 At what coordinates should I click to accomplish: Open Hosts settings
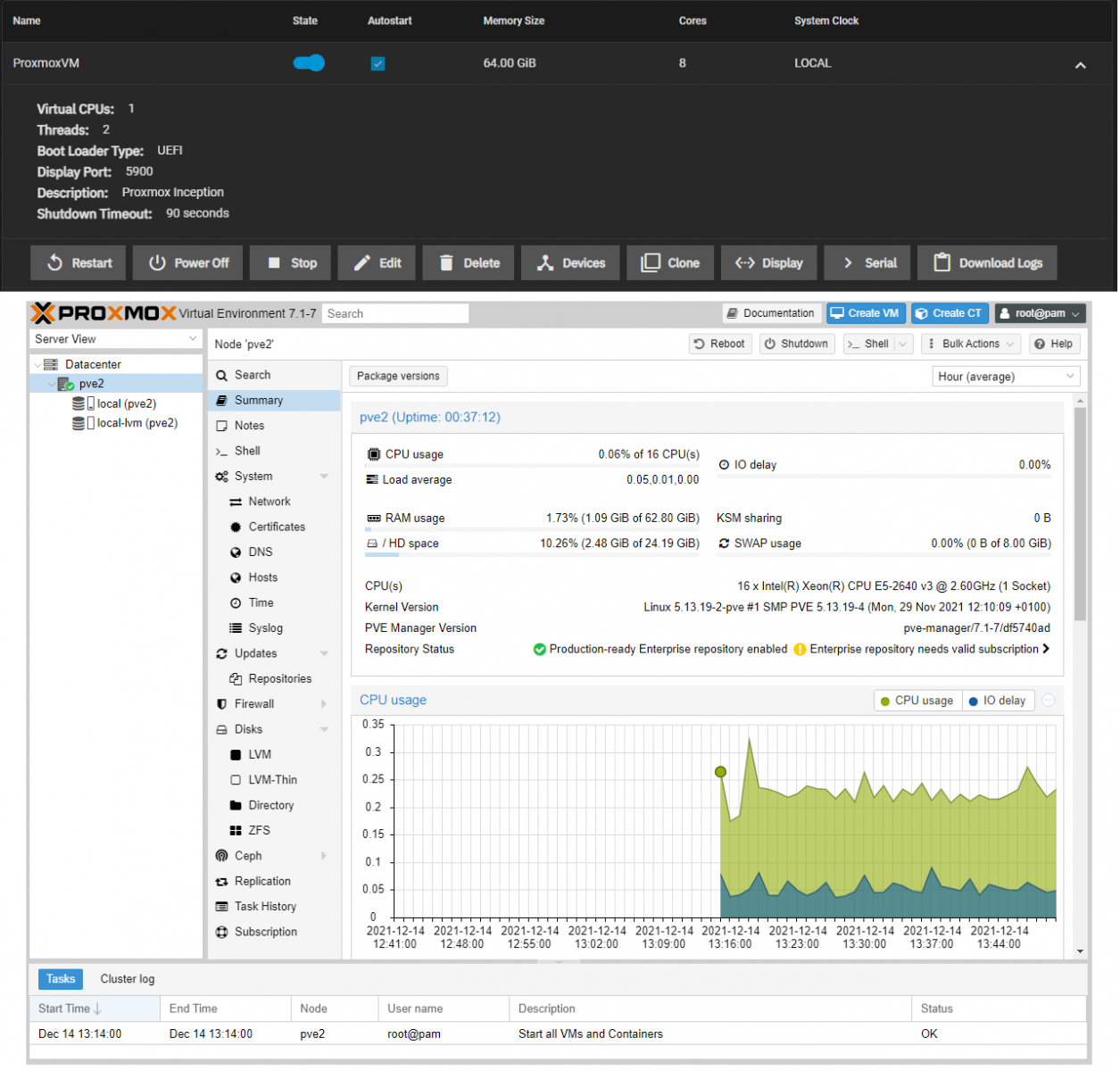click(274, 578)
